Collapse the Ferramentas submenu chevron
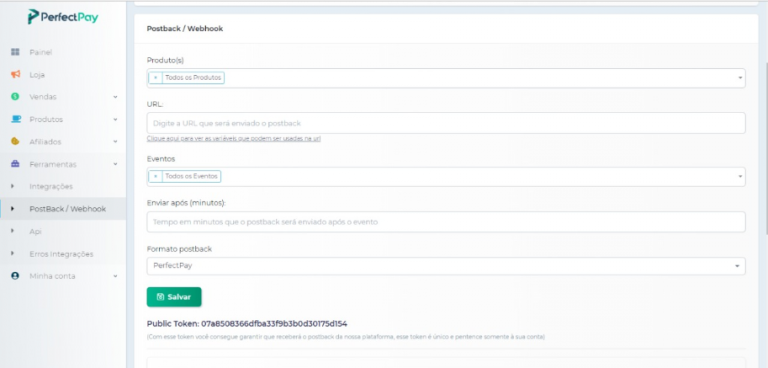768x368 pixels. click(x=115, y=164)
